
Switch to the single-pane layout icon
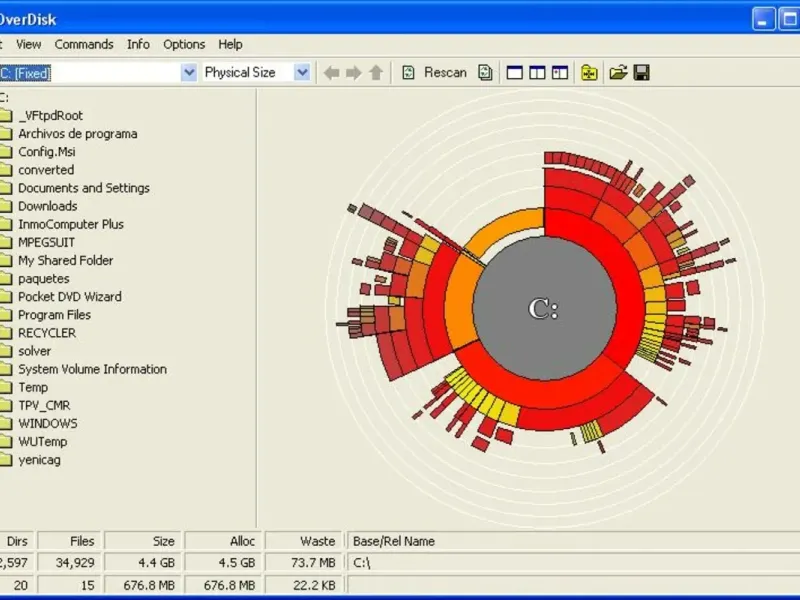(x=515, y=72)
